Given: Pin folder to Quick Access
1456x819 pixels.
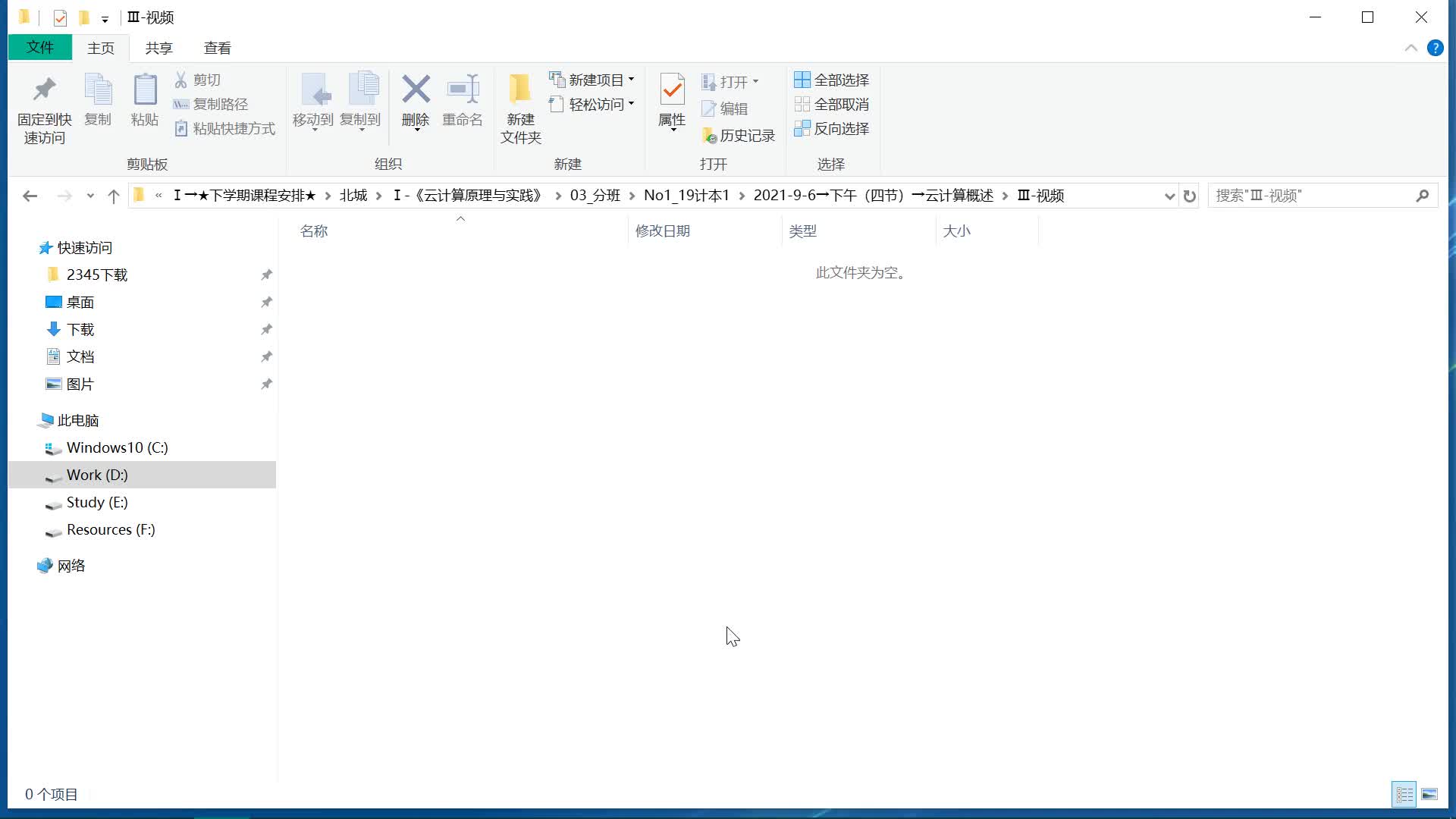Looking at the screenshot, I should 44,110.
